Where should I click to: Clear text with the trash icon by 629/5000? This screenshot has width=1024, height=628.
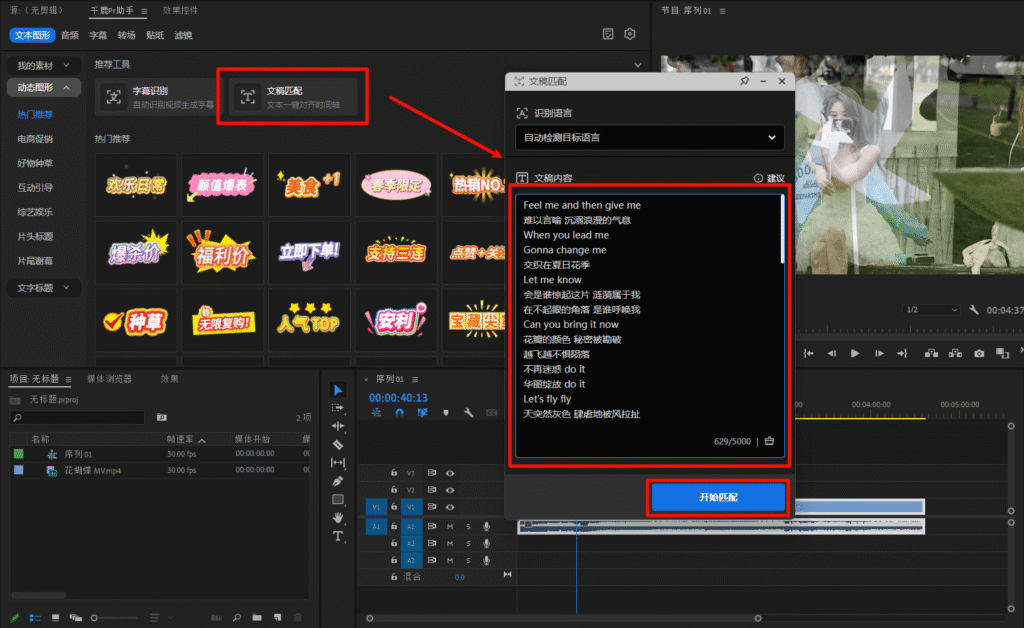click(x=769, y=441)
